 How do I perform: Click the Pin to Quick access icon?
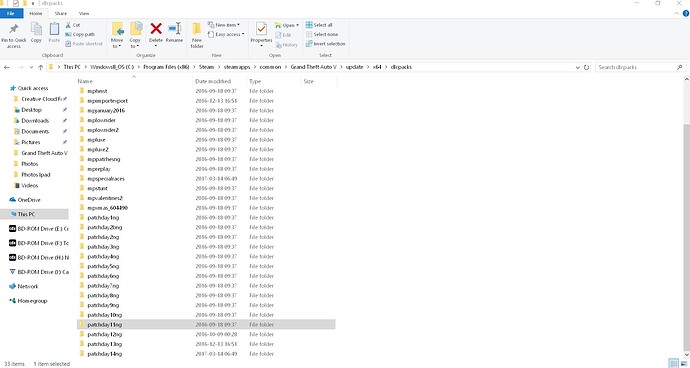[14, 29]
